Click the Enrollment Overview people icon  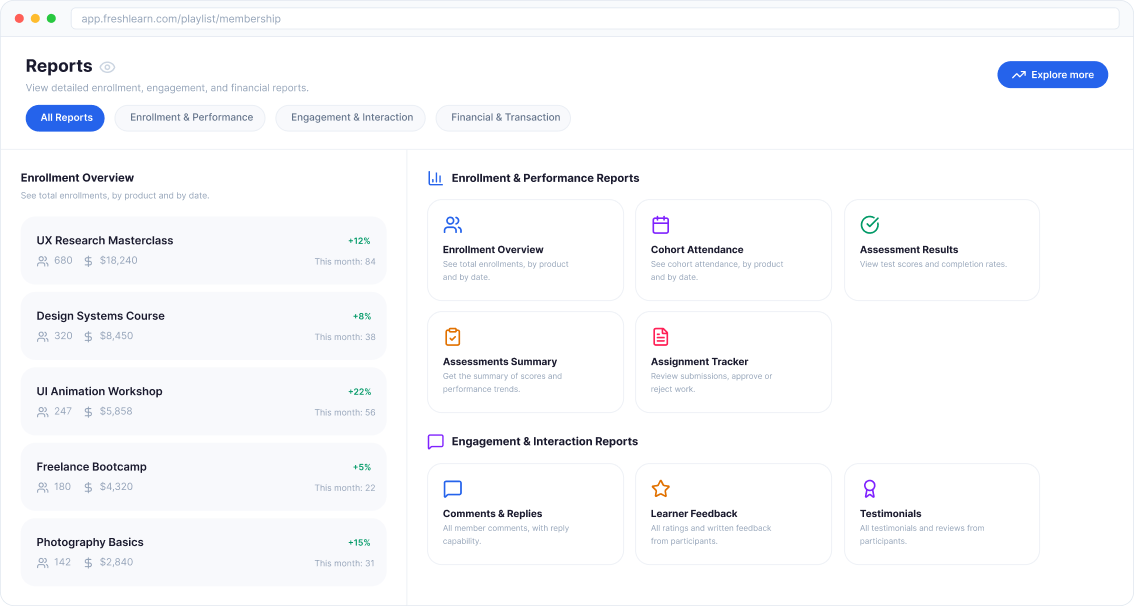(x=452, y=225)
